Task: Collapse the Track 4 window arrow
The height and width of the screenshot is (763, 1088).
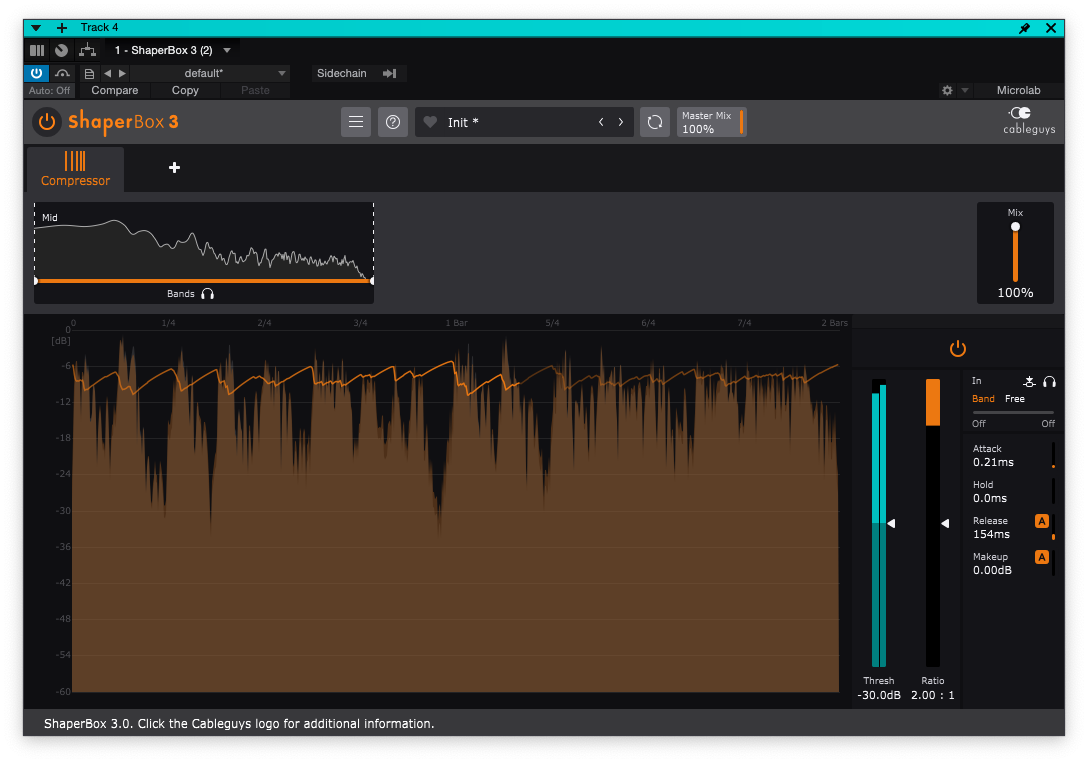Action: 36,28
